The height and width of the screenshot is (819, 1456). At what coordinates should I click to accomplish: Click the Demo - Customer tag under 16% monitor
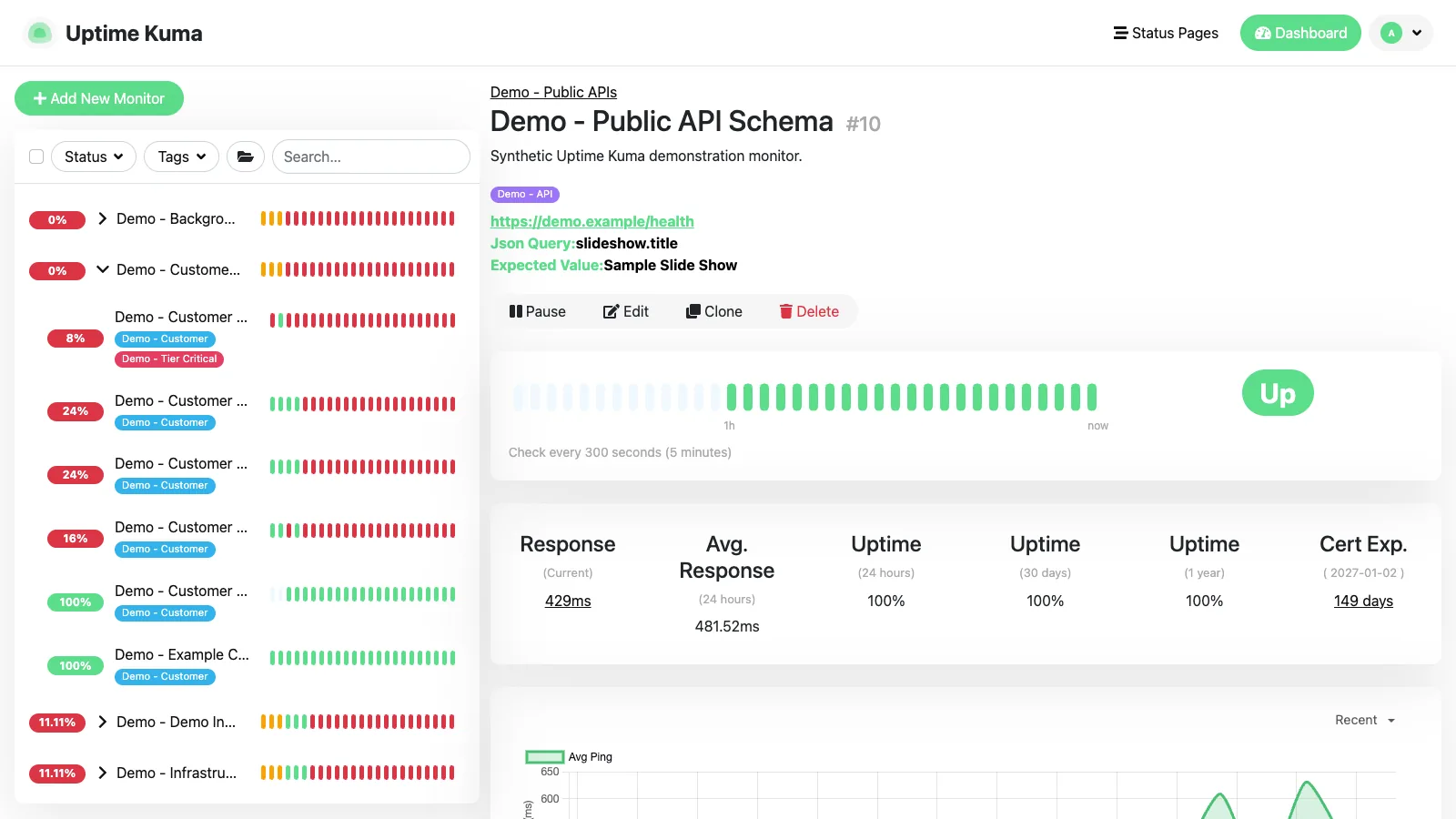(165, 550)
